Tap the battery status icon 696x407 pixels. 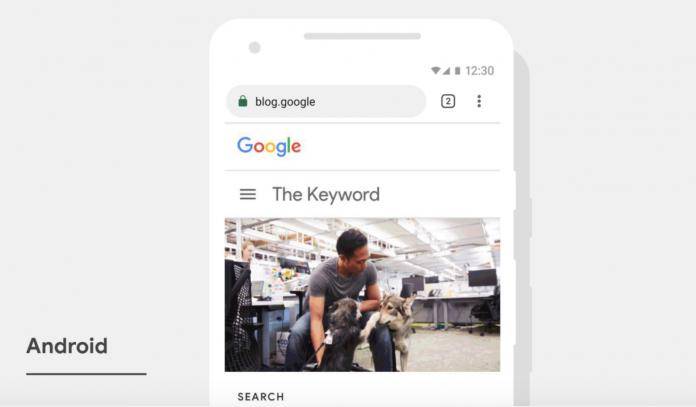point(457,71)
